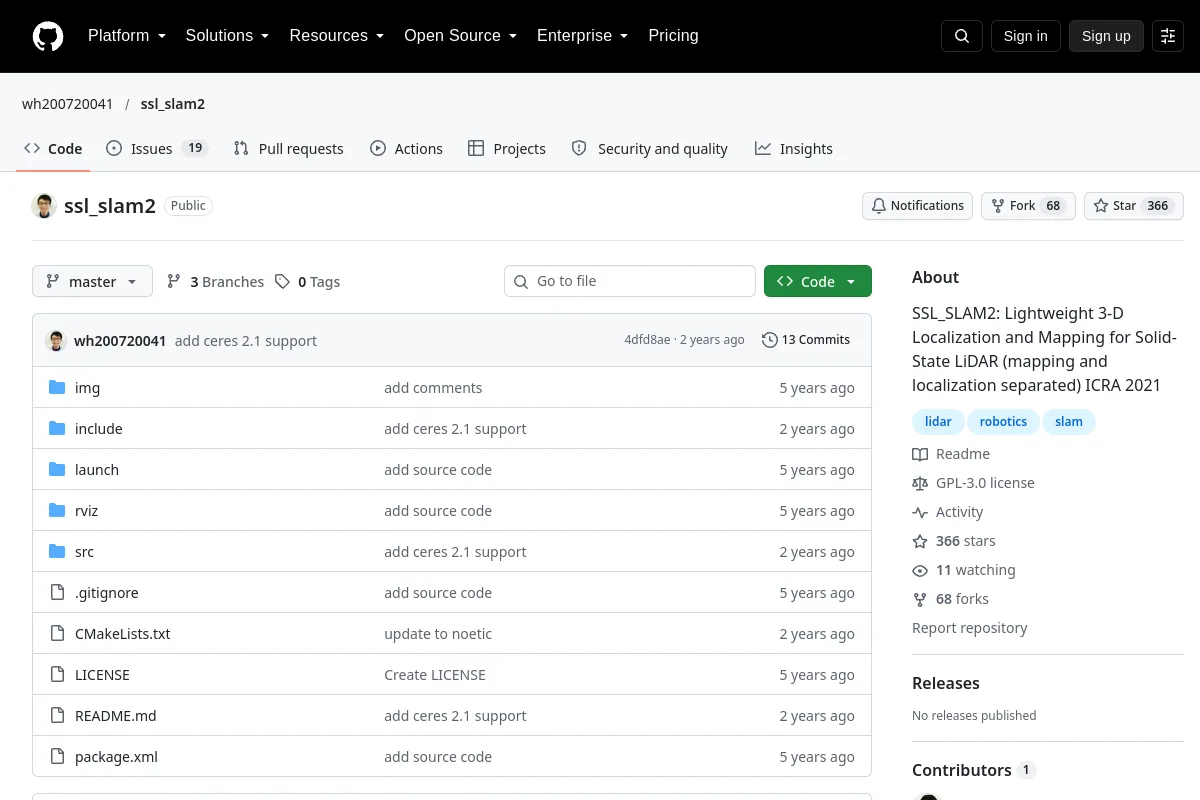Open the appearance settings sliders icon
Screen dimensions: 1200x800
click(1168, 36)
